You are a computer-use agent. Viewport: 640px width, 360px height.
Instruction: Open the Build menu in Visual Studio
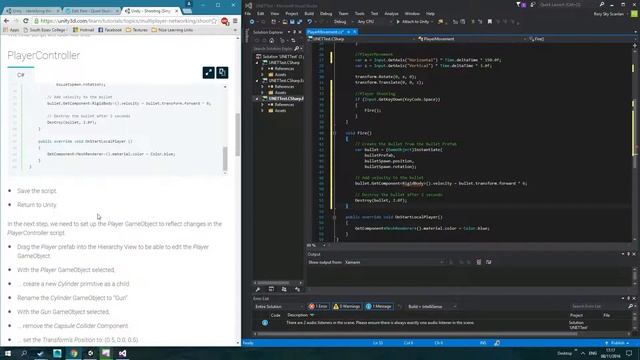[x=309, y=13]
